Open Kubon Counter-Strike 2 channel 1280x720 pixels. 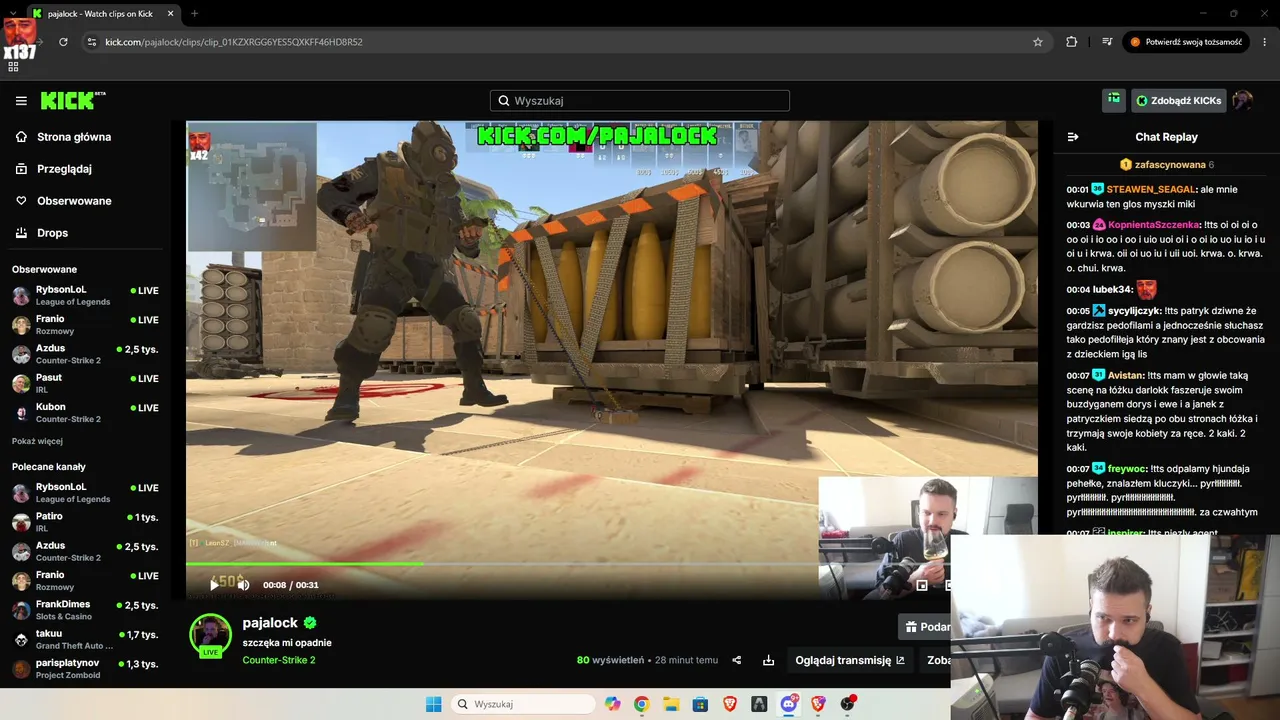point(85,413)
